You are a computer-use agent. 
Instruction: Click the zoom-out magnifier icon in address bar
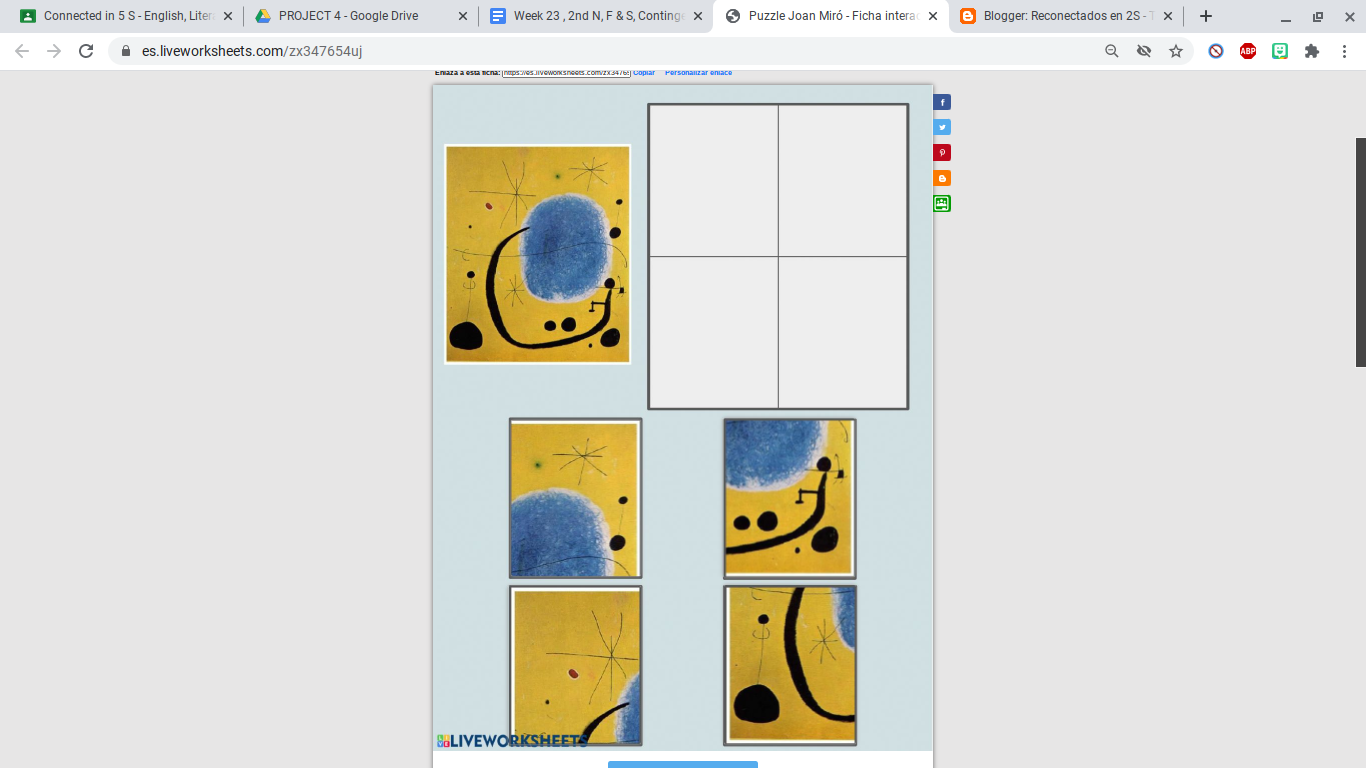(x=1111, y=51)
